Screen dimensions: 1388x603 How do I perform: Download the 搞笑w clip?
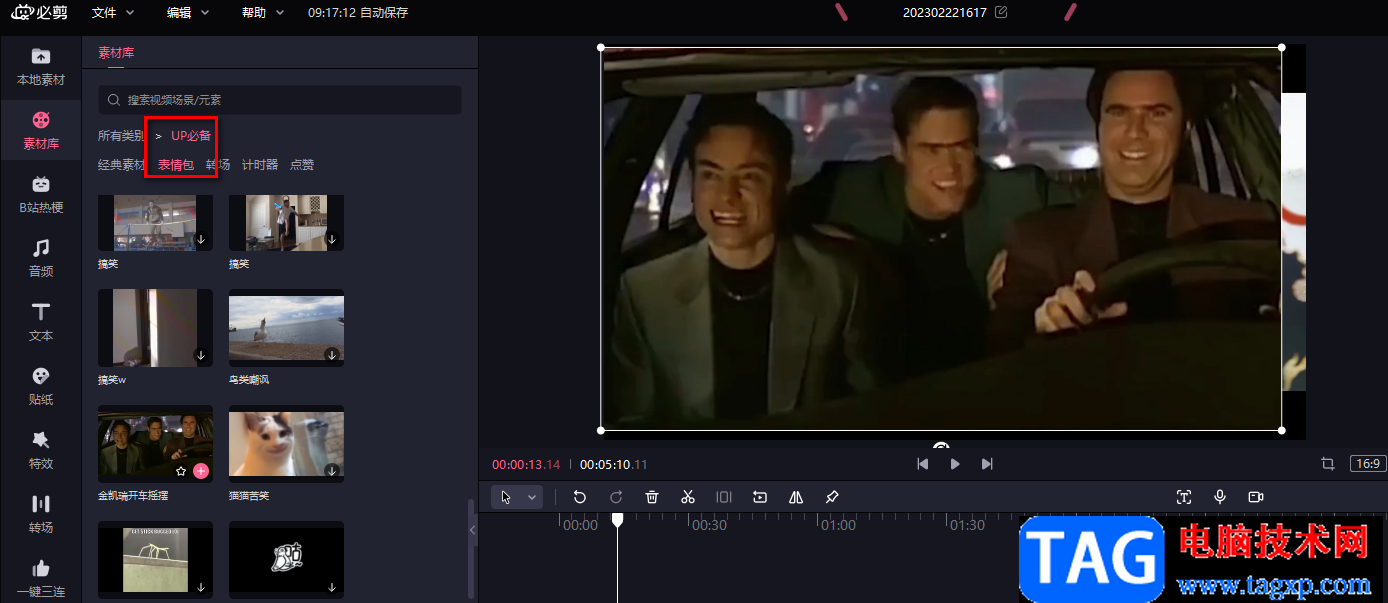click(x=200, y=355)
